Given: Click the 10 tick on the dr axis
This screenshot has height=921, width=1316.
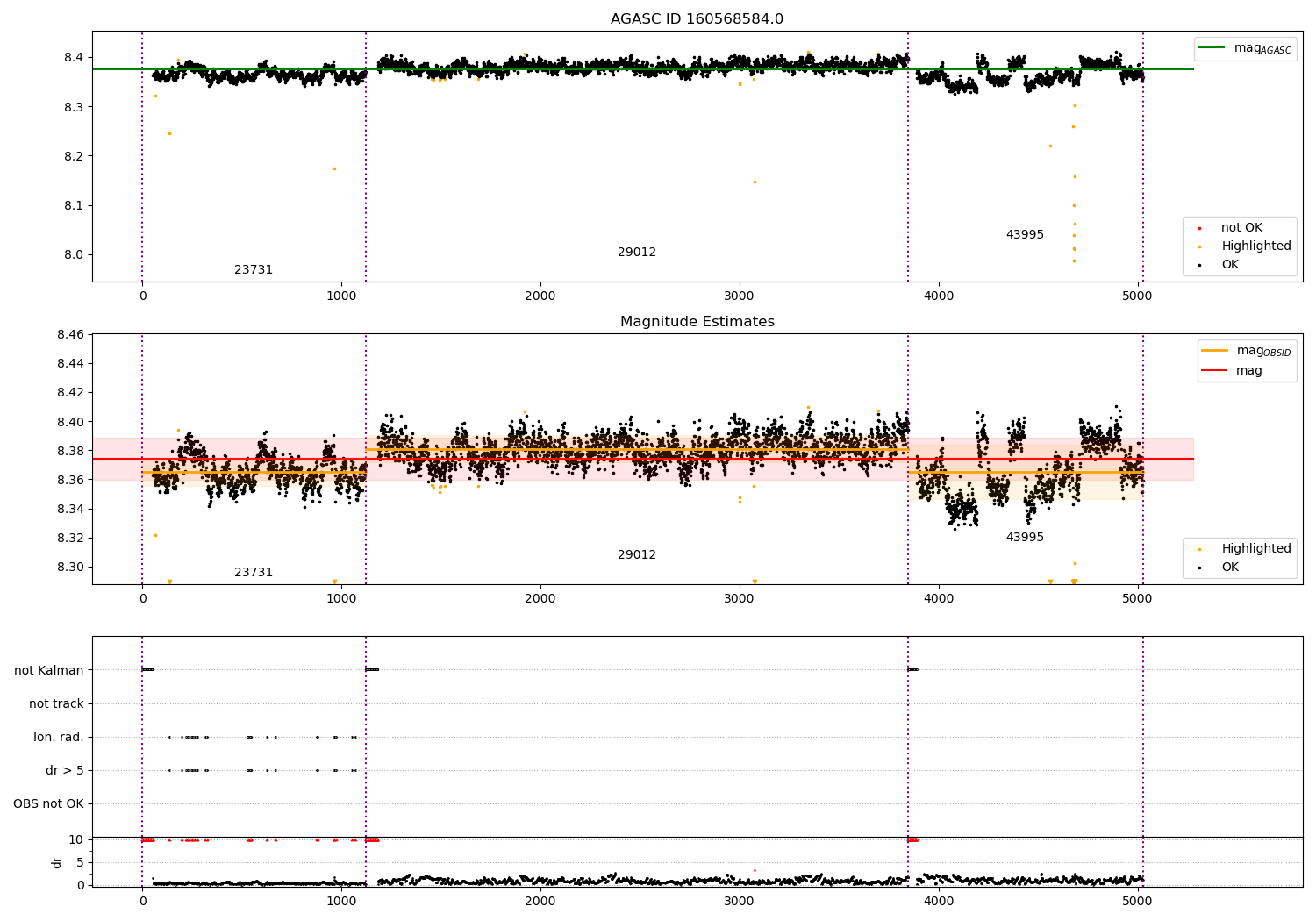Looking at the screenshot, I should [76, 840].
